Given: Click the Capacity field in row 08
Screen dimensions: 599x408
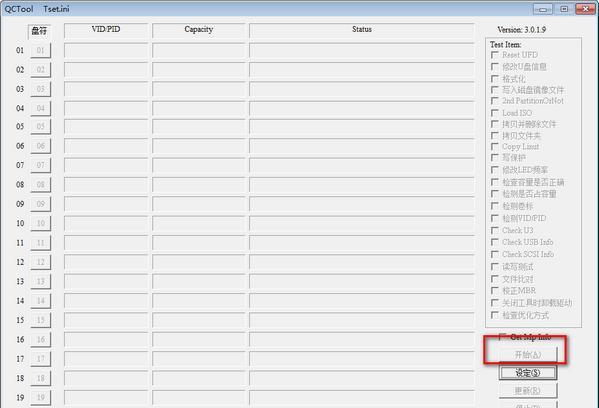Looking at the screenshot, I should pos(198,185).
